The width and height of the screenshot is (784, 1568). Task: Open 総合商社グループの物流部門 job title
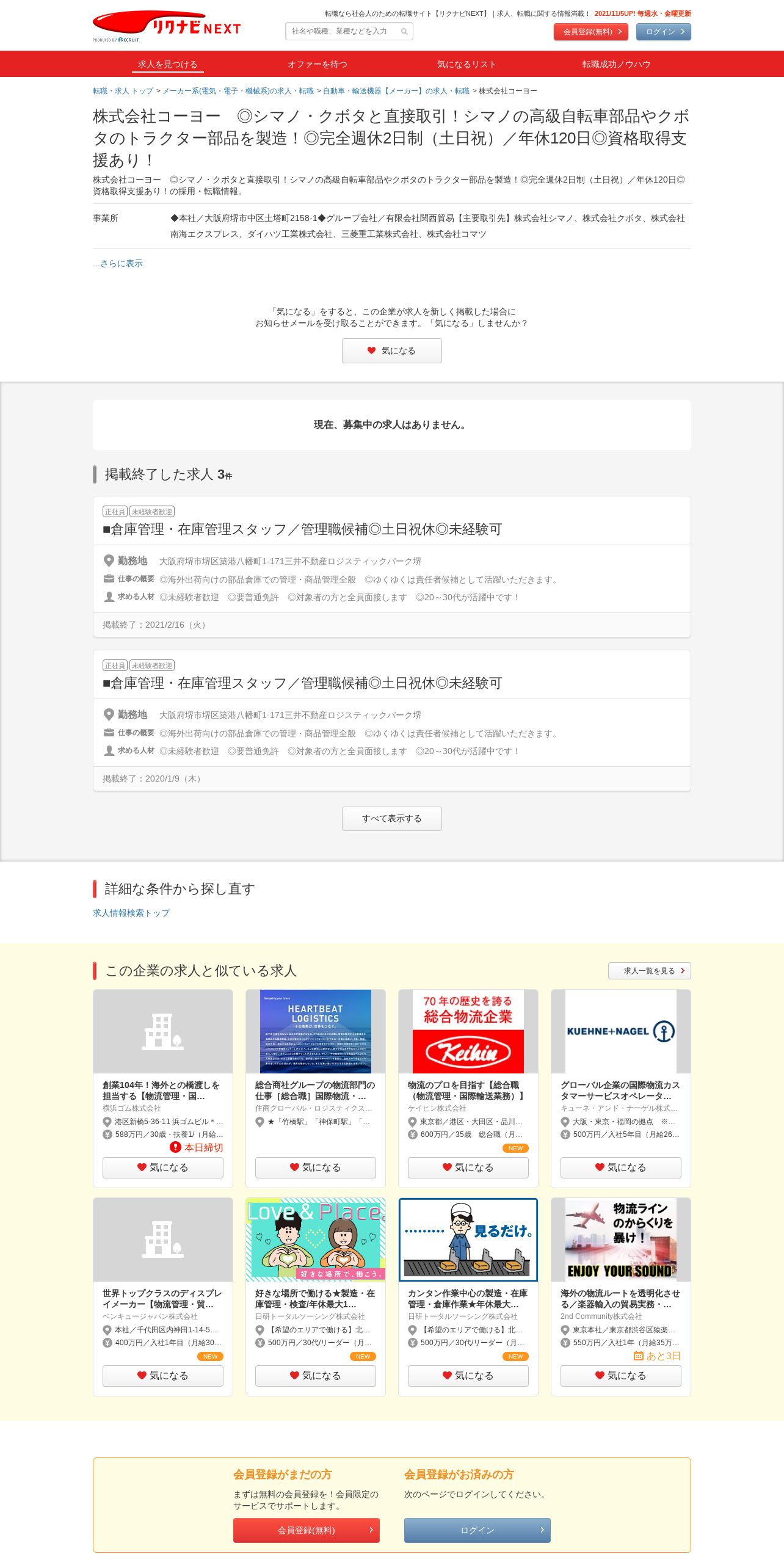click(315, 1091)
